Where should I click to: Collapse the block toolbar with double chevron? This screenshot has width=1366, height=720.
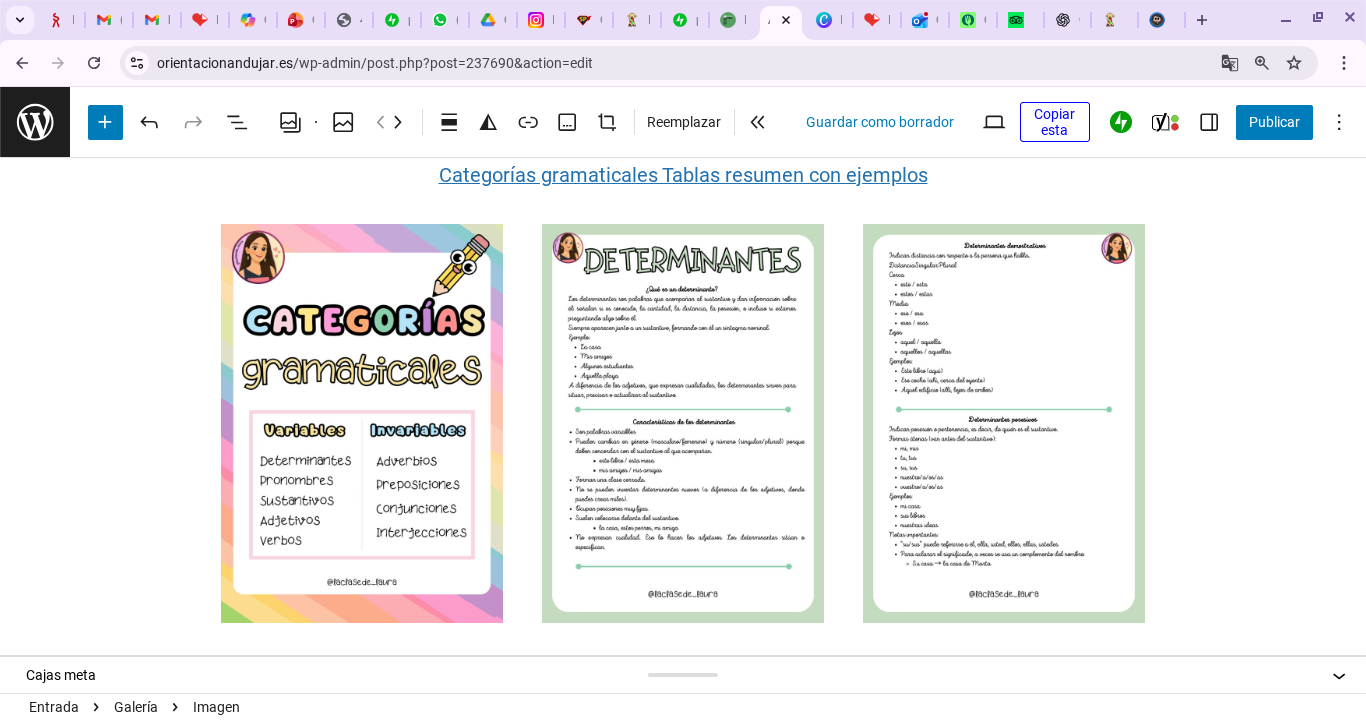click(x=757, y=122)
